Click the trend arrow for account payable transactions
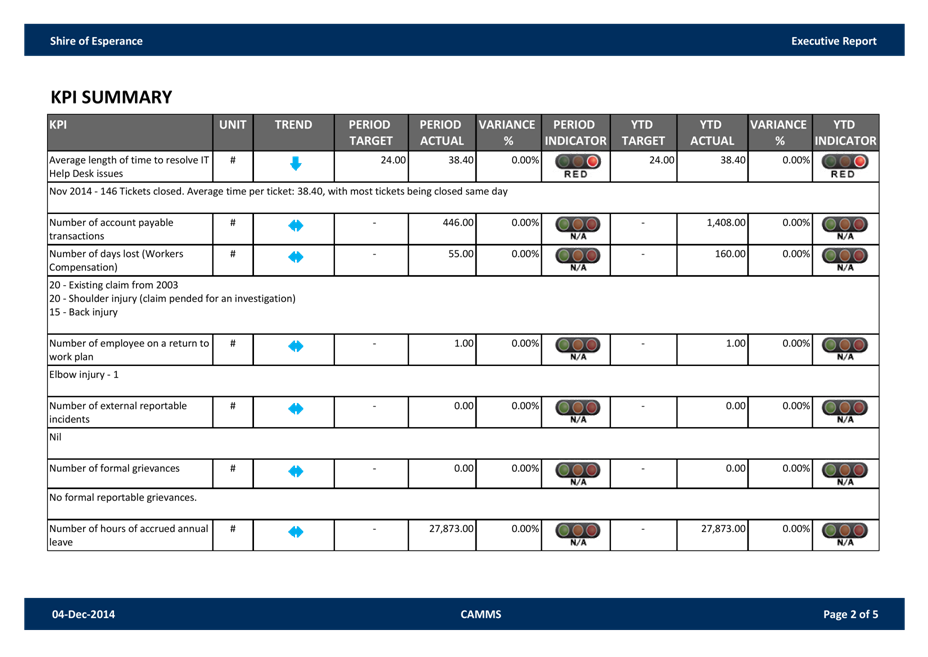Viewport: 928px width, 657px height. point(295,227)
